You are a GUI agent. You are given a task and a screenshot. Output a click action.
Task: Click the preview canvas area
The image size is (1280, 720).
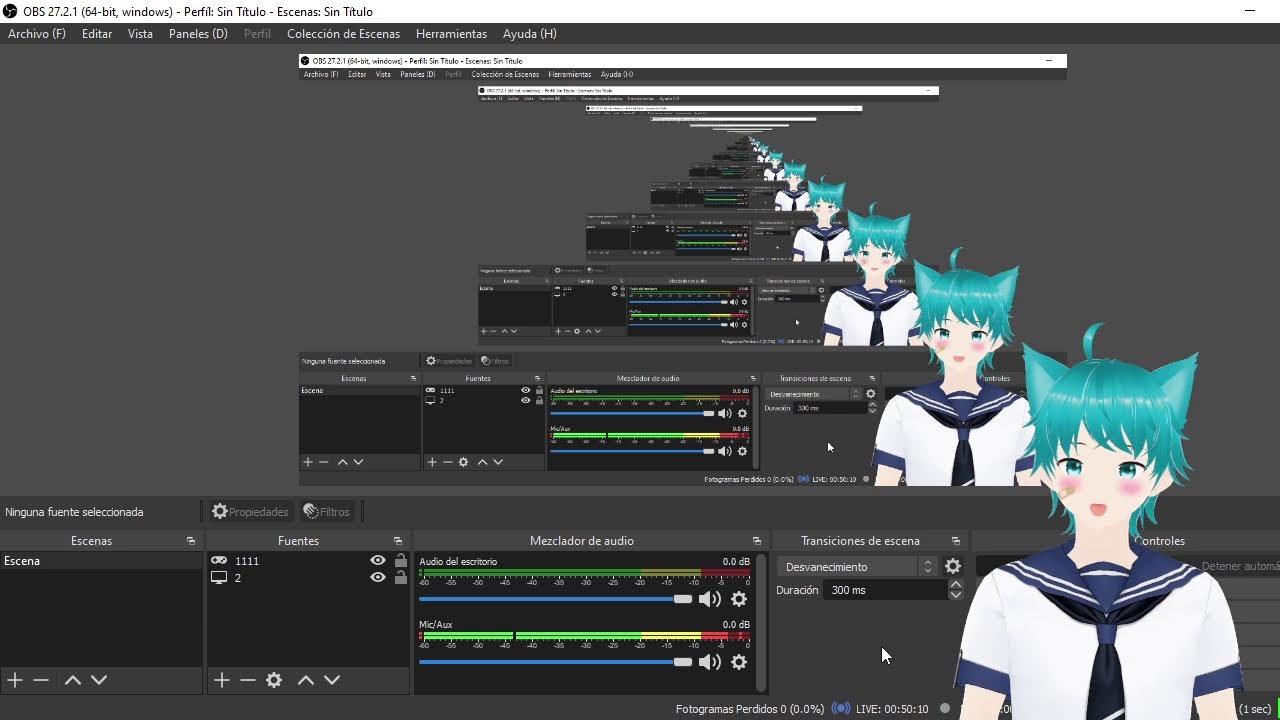pos(683,270)
